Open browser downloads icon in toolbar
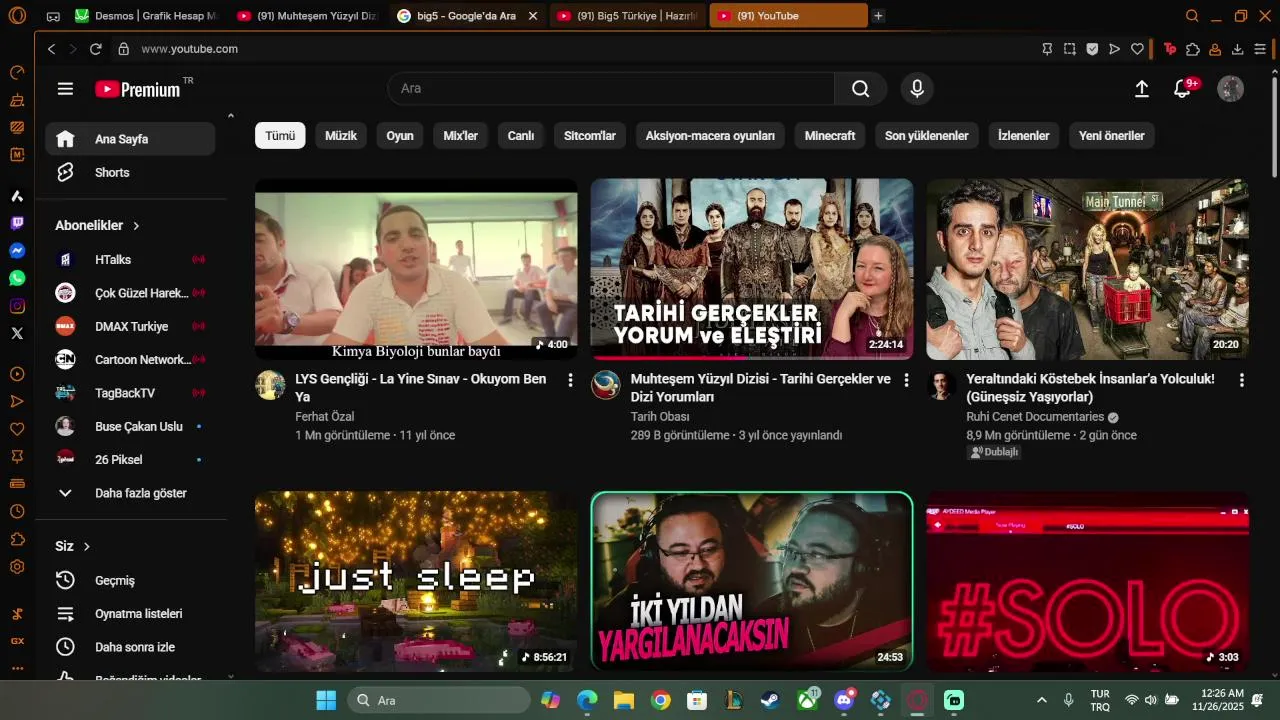The width and height of the screenshot is (1280, 720). coord(1238,49)
